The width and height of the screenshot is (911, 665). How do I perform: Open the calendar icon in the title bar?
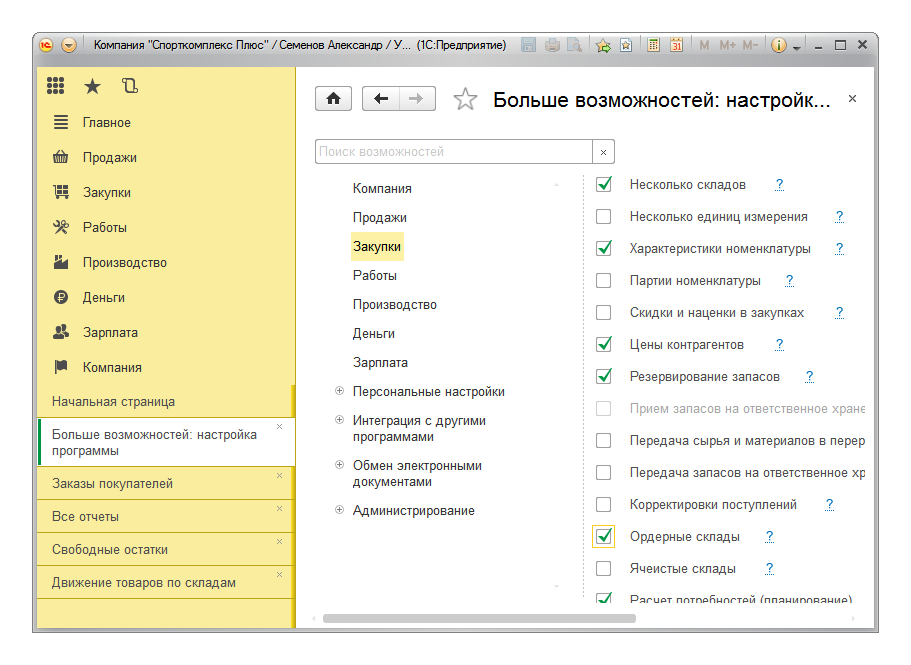tap(677, 45)
